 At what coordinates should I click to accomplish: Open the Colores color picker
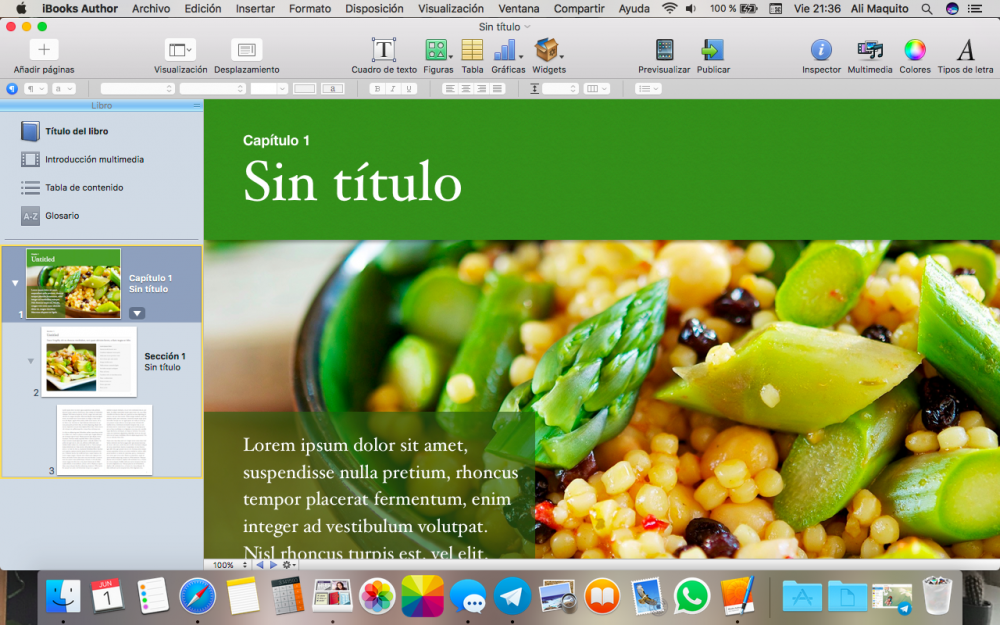pyautogui.click(x=914, y=50)
